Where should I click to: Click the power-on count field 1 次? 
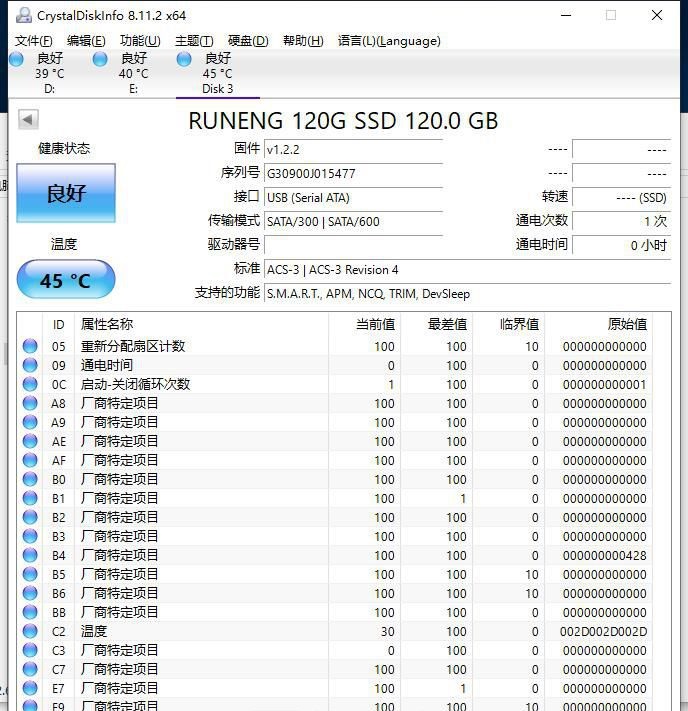click(621, 221)
